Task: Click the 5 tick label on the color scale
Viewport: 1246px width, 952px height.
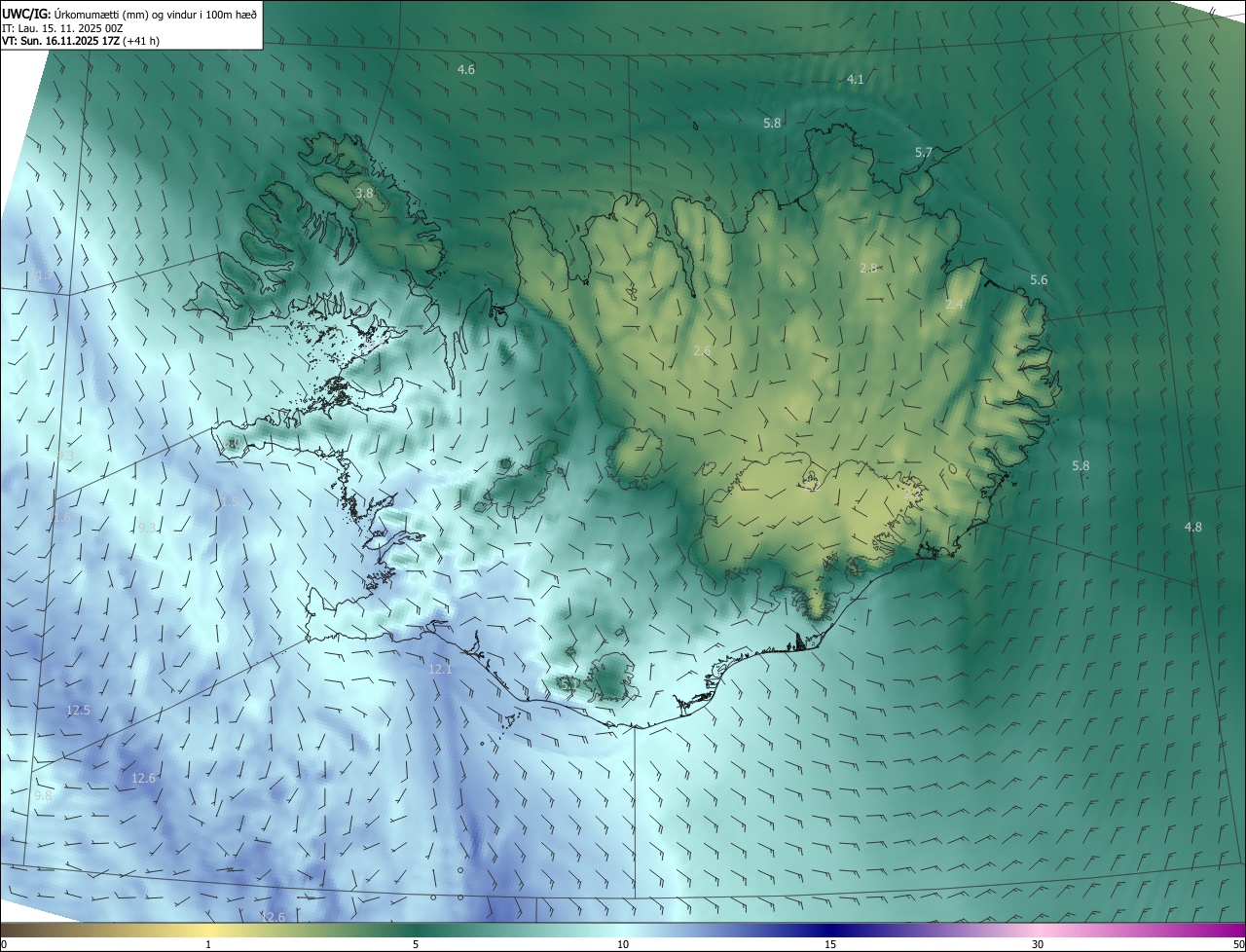Action: tap(416, 944)
